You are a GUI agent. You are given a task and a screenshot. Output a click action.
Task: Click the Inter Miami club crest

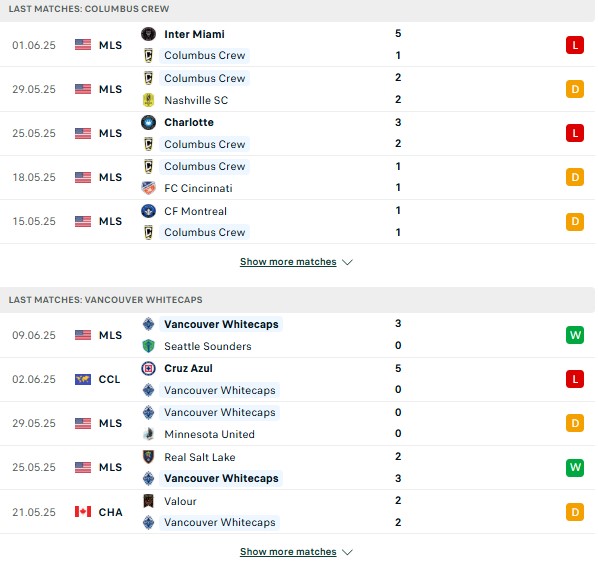click(148, 34)
